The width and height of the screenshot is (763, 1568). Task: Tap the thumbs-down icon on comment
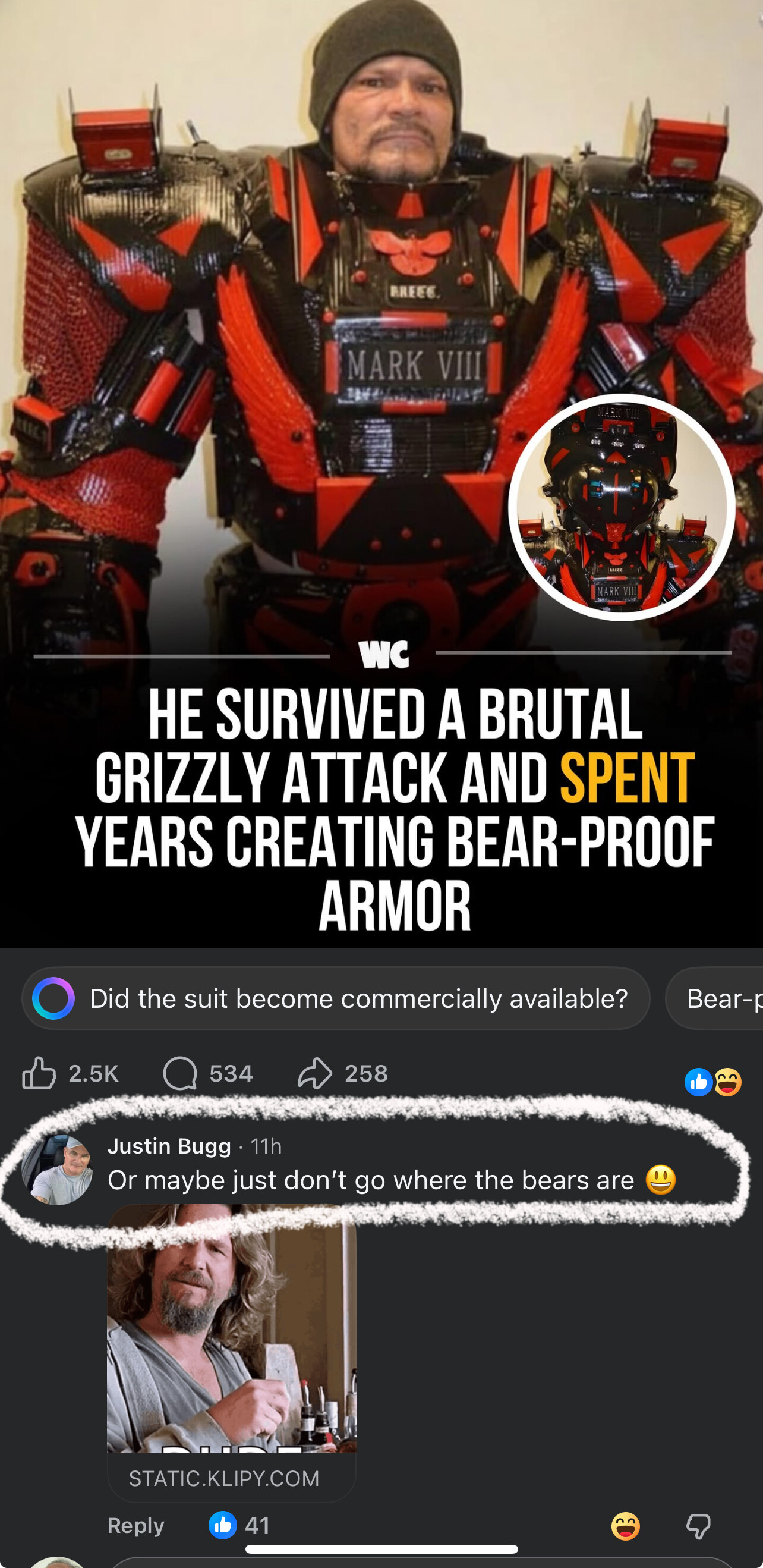(x=698, y=1526)
